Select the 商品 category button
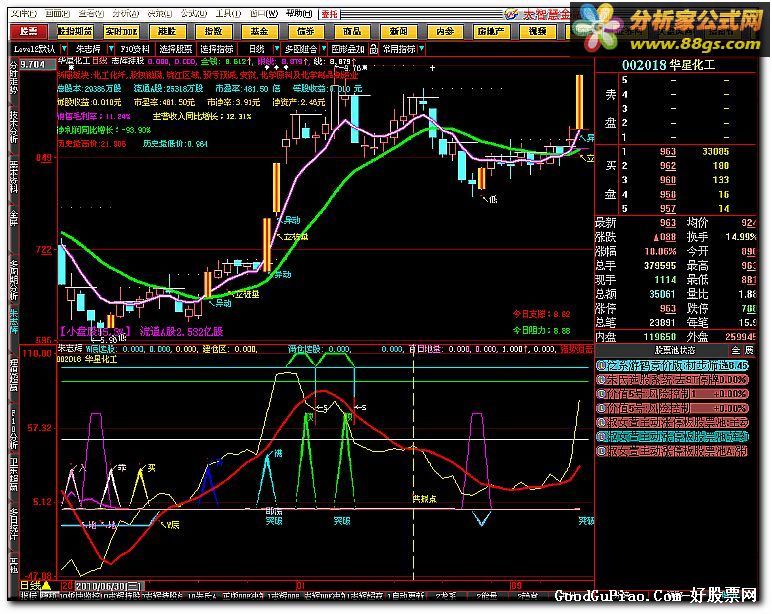 (352, 32)
